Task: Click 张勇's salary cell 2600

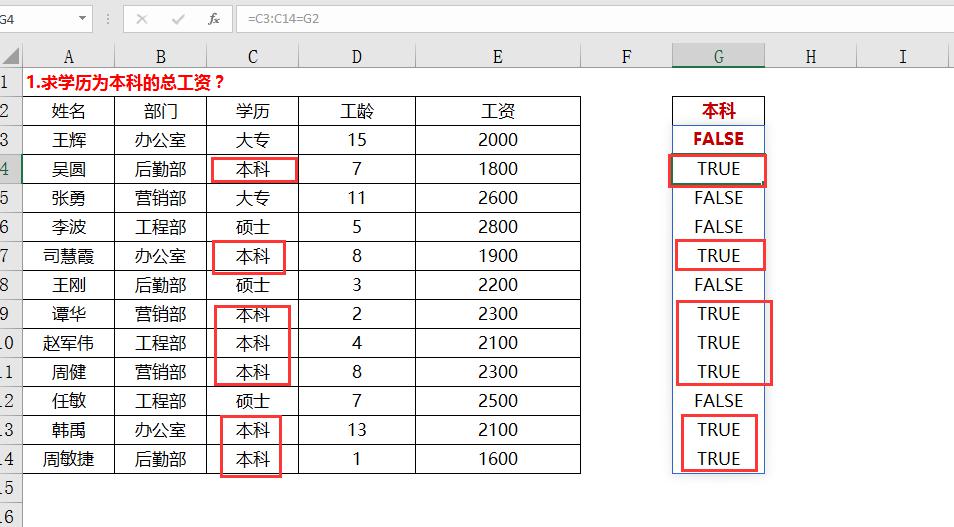Action: 498,198
